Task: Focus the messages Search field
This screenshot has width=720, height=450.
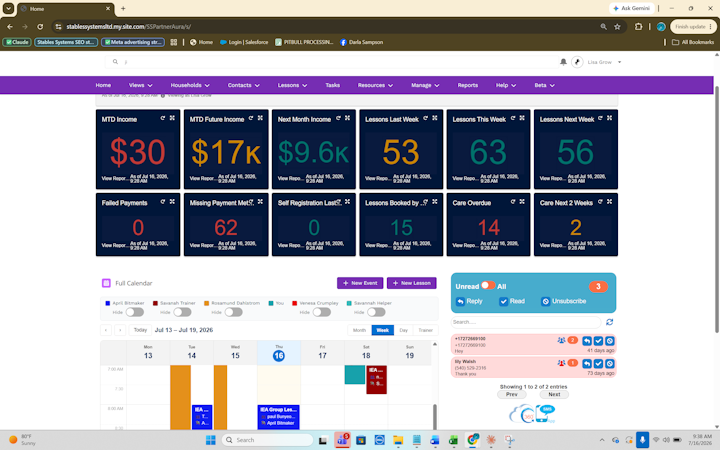Action: click(526, 322)
